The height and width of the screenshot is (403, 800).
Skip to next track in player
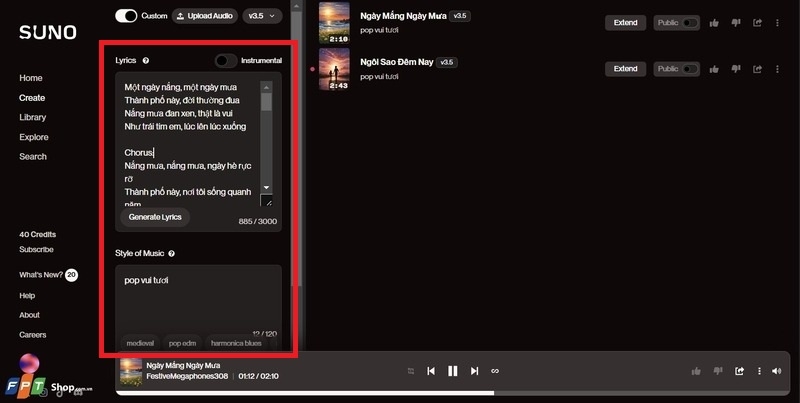tap(474, 371)
